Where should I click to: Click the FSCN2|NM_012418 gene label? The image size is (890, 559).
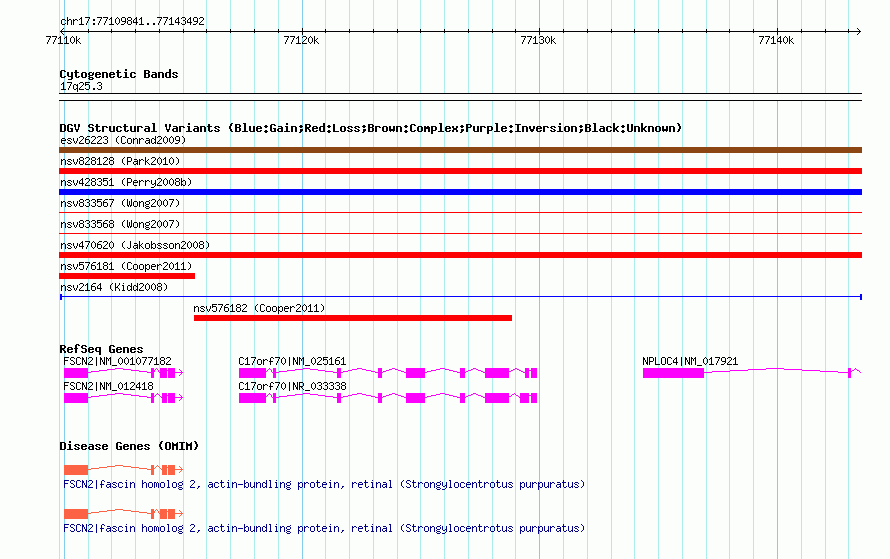click(108, 386)
